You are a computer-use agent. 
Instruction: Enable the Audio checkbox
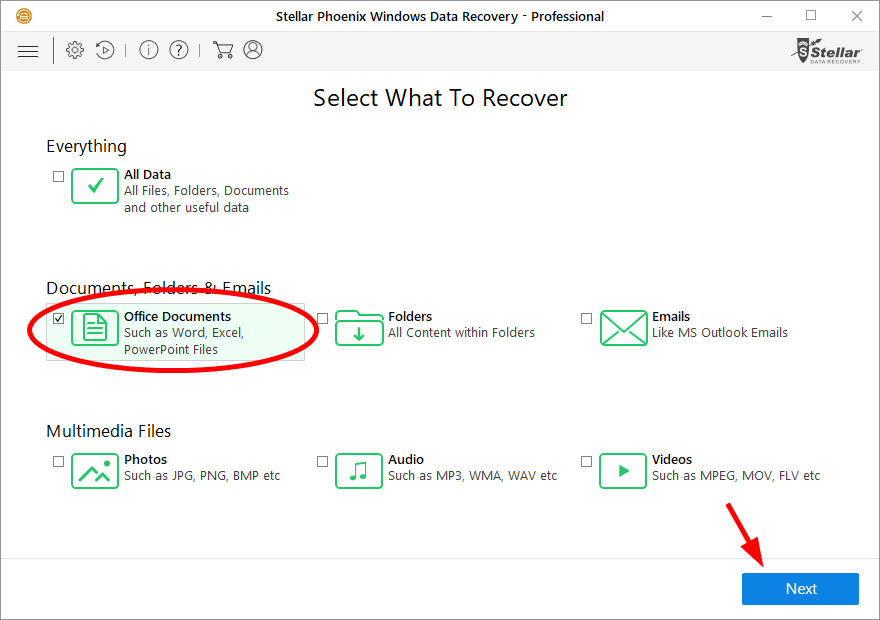click(322, 461)
